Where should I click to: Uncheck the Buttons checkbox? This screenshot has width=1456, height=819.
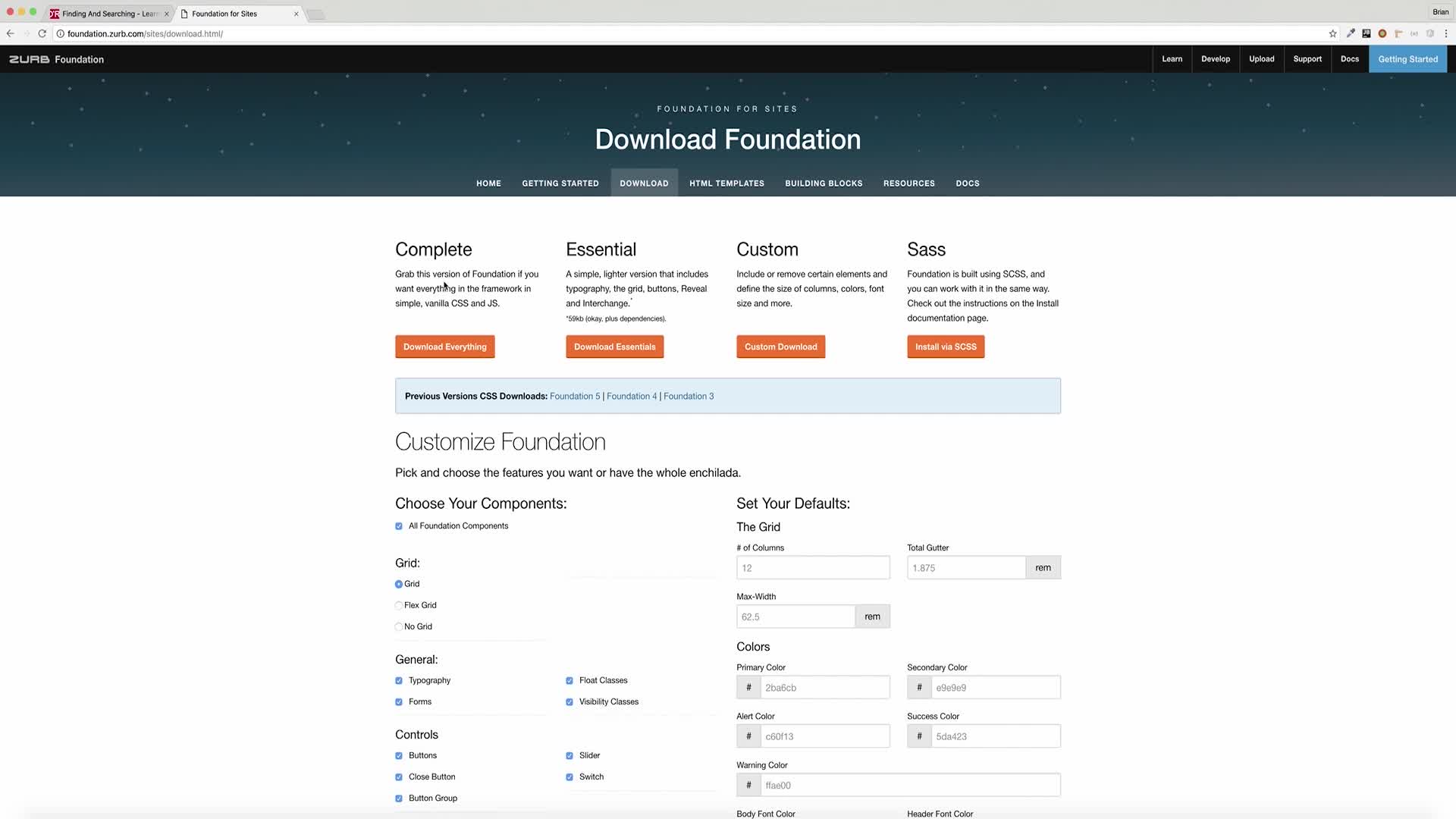pos(399,756)
